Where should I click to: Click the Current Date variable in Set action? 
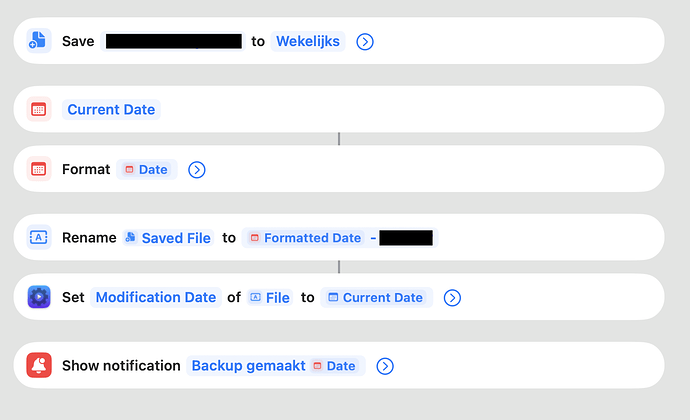click(376, 297)
